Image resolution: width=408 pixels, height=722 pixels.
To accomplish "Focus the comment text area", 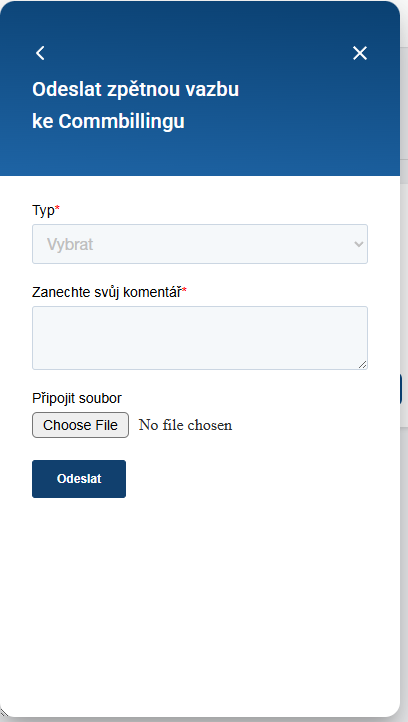I will pyautogui.click(x=200, y=338).
